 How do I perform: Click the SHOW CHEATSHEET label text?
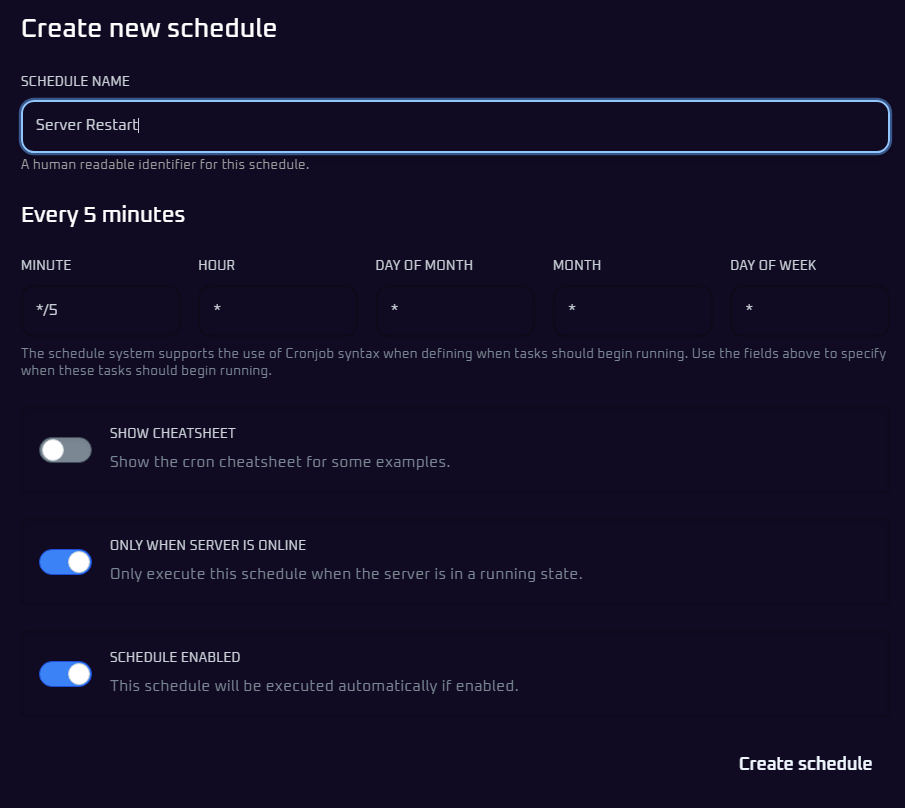[x=172, y=433]
